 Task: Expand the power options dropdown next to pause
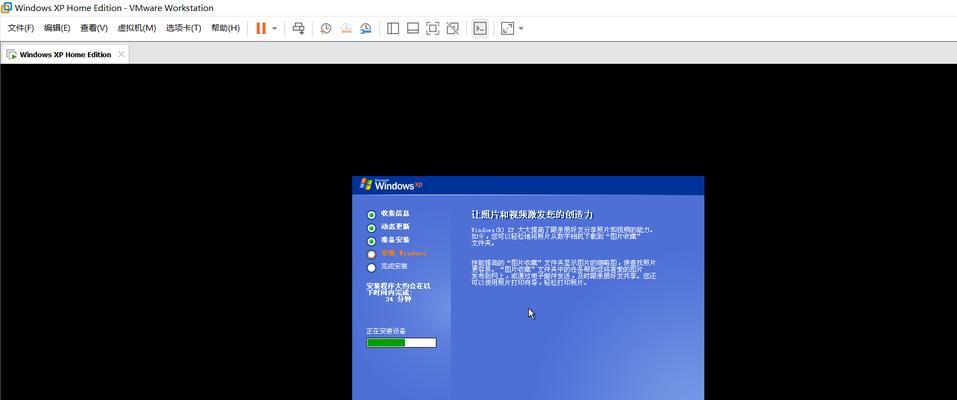coord(274,28)
